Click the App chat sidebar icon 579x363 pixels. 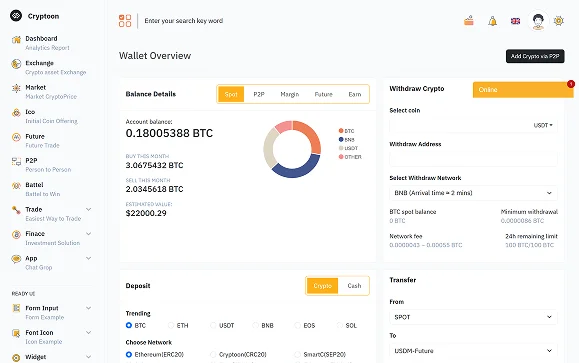16,259
